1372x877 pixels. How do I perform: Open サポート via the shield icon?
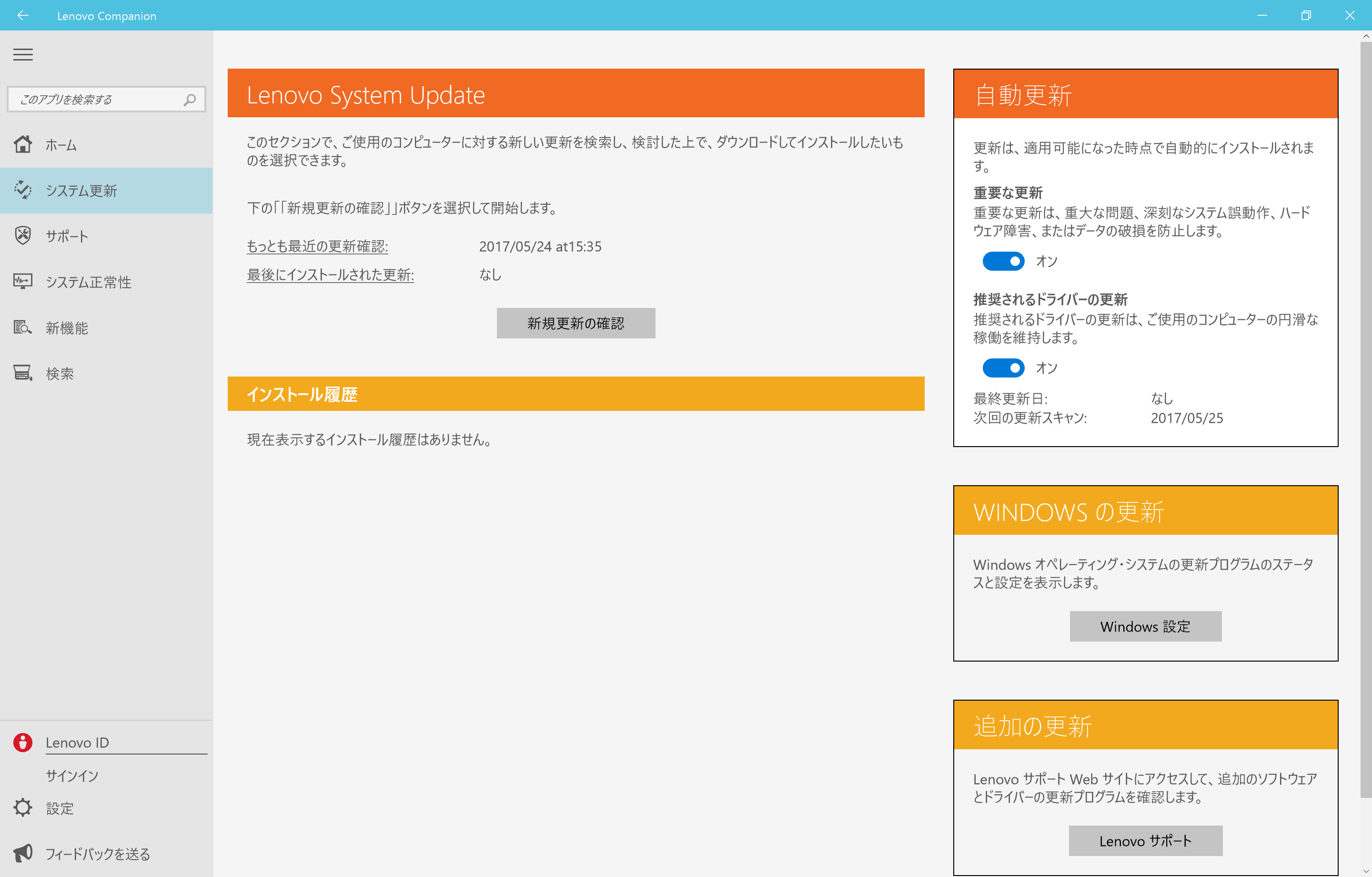(23, 235)
